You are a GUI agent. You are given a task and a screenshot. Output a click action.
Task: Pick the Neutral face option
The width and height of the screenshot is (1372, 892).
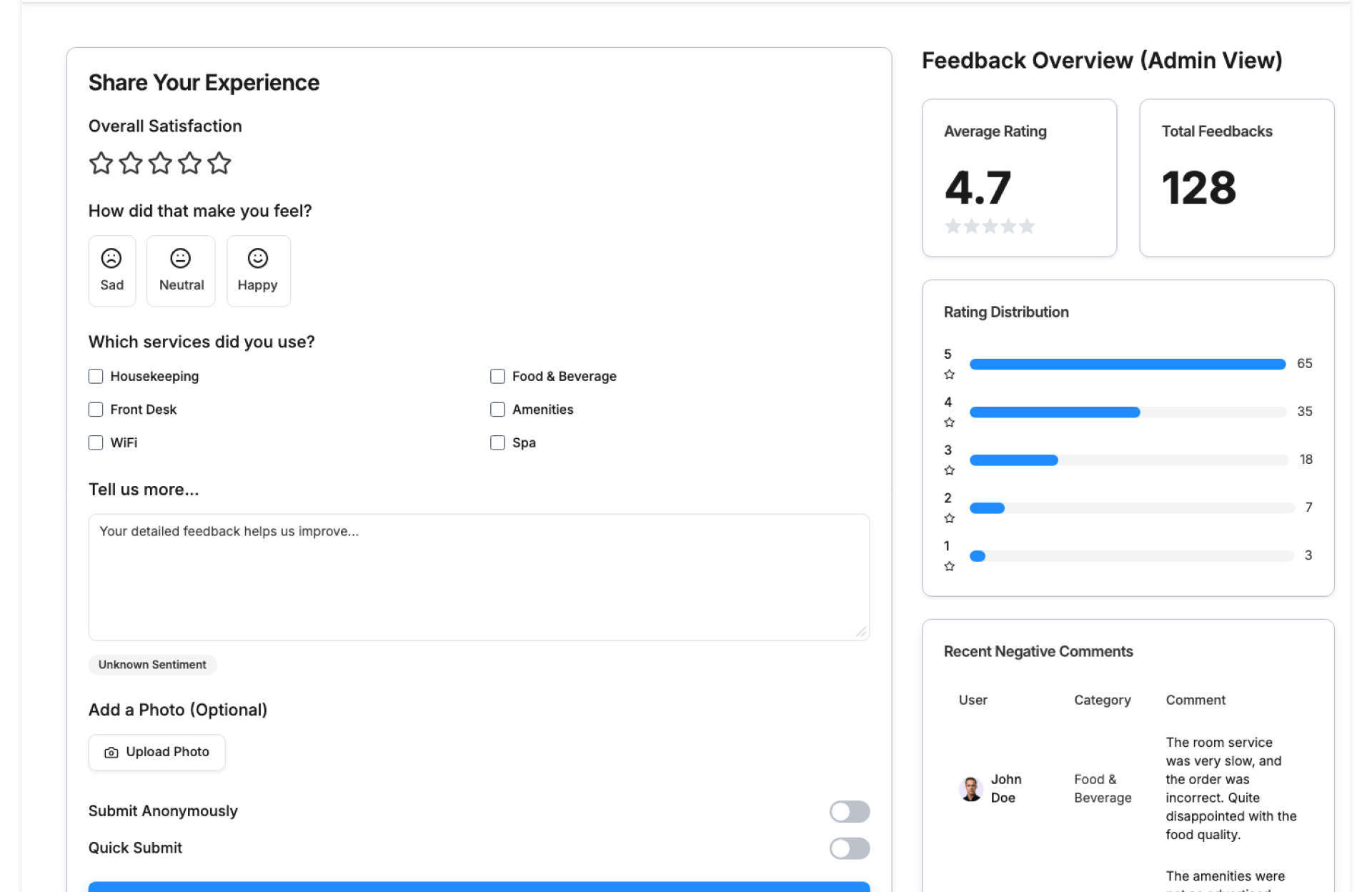click(x=181, y=271)
